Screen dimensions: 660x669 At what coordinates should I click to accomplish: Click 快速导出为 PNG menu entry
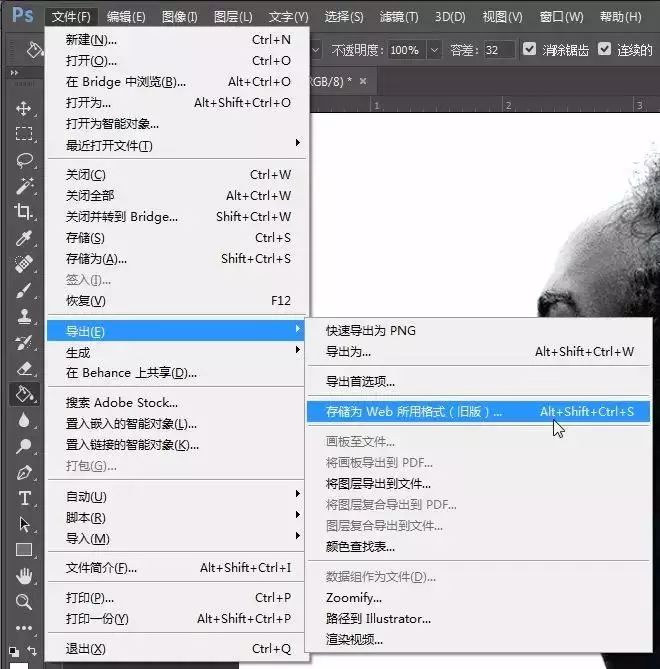pos(371,331)
